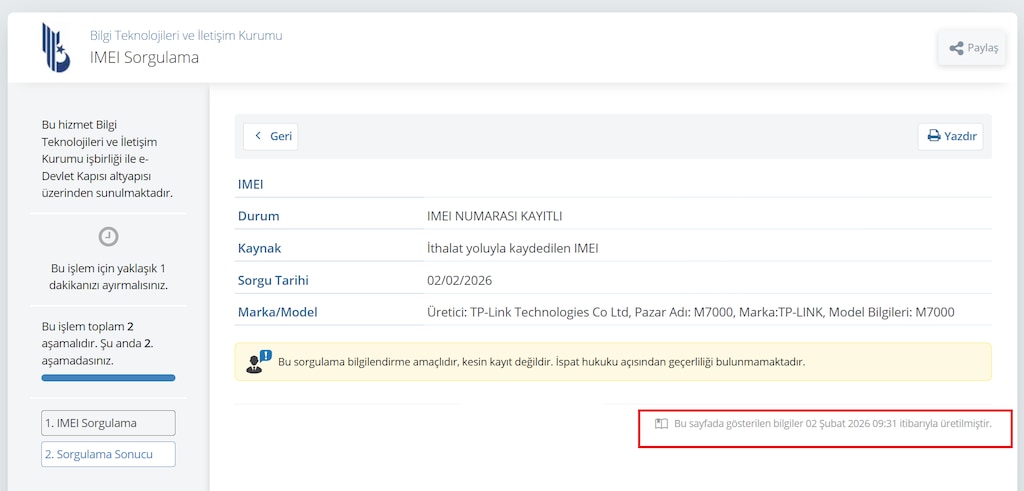This screenshot has height=491, width=1024.
Task: Select step 1. IMEI Sorgulama
Action: (108, 423)
